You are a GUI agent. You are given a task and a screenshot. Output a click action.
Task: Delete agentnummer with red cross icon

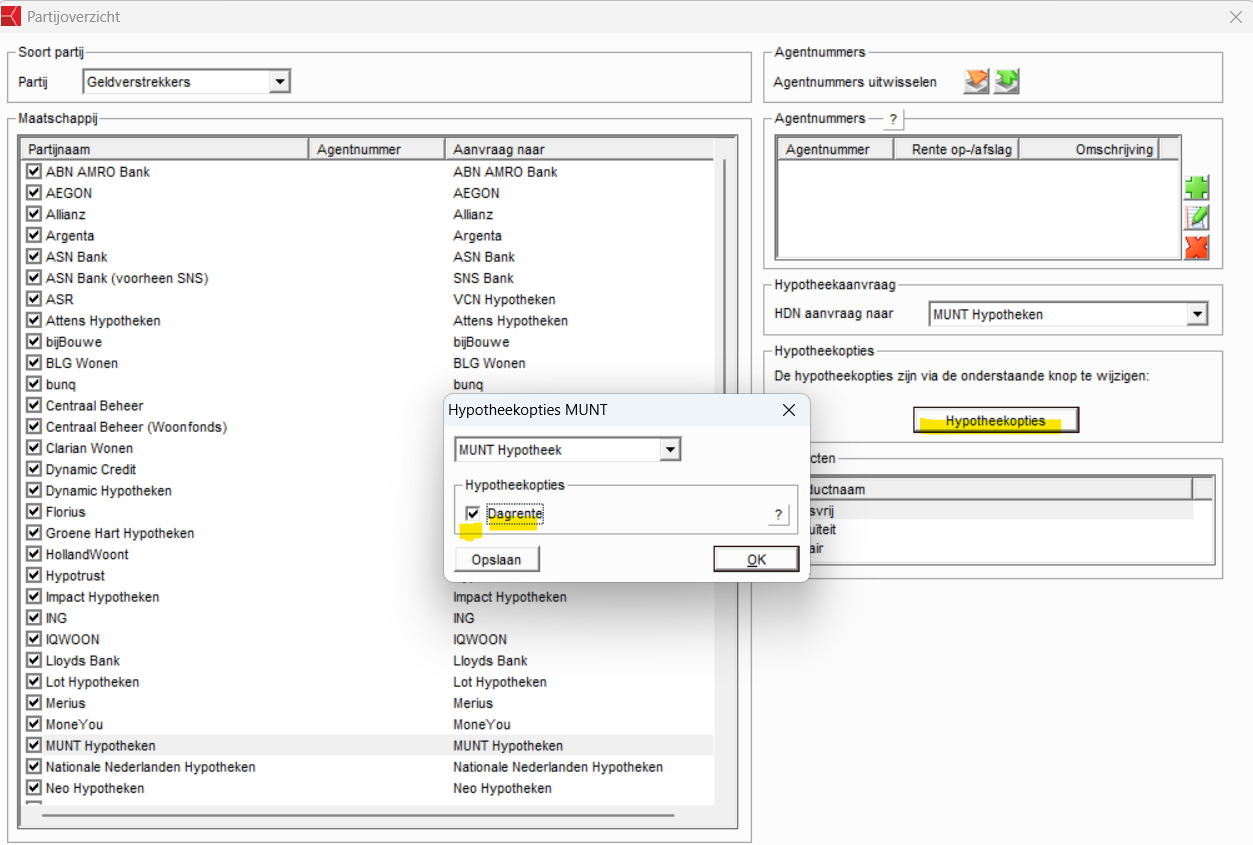pos(1196,247)
